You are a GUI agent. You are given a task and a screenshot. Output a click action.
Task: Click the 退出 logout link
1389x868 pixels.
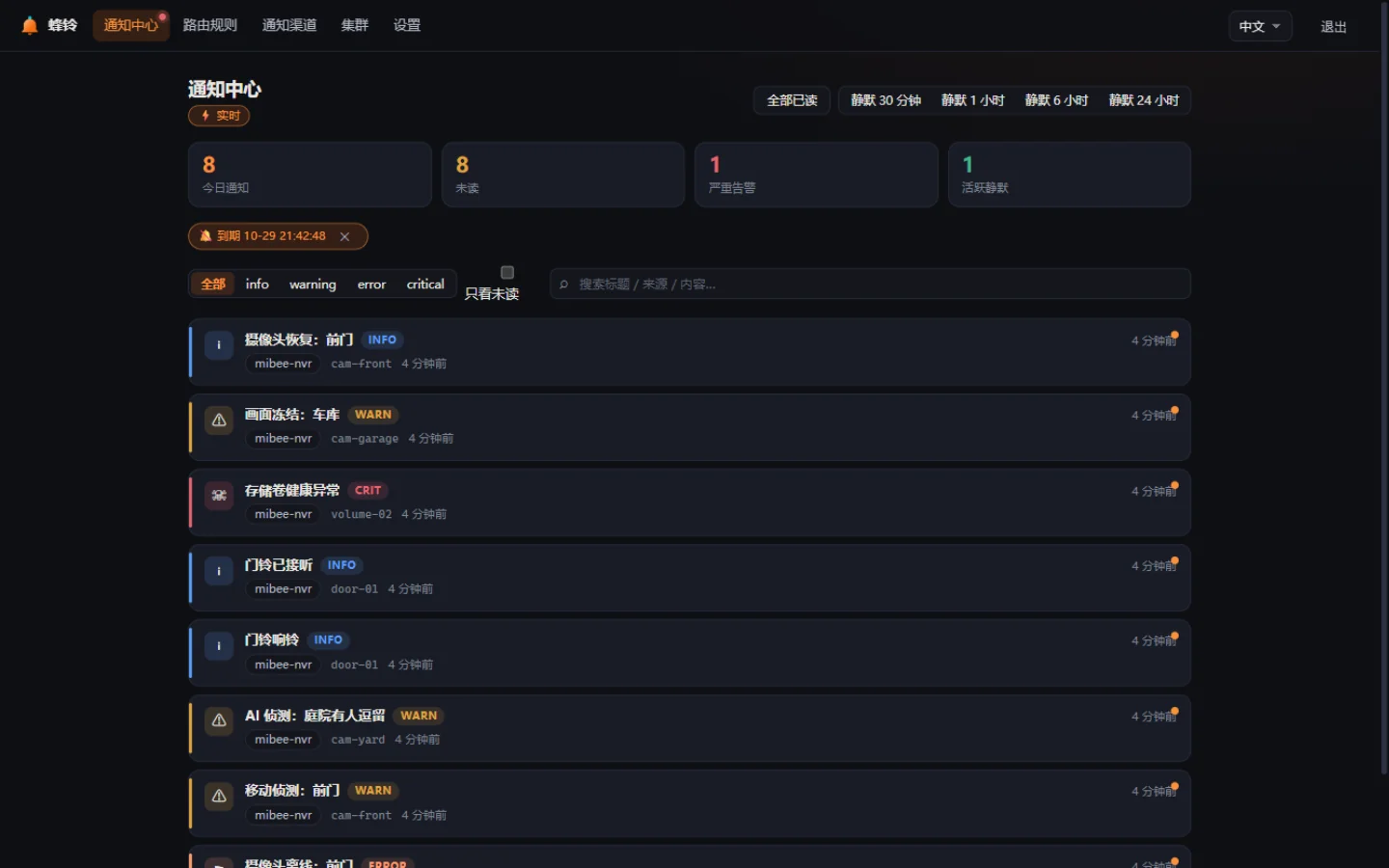click(1333, 26)
